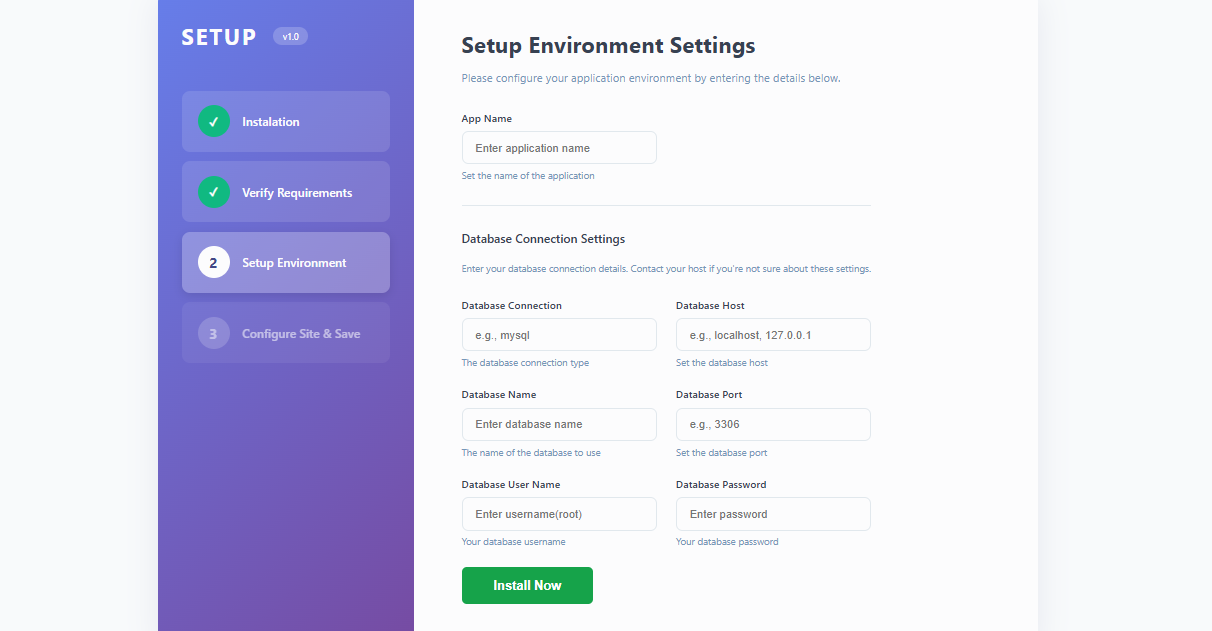Click into the Database Name field

[x=558, y=424]
